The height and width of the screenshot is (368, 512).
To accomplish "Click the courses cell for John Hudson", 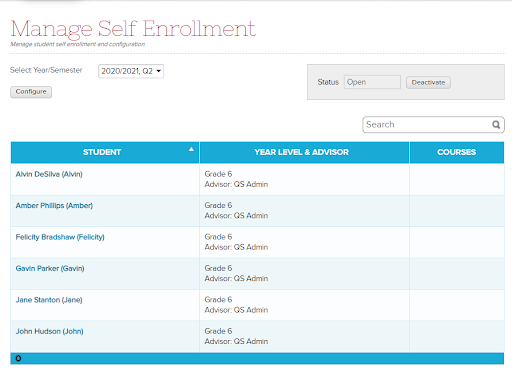I will (x=457, y=336).
